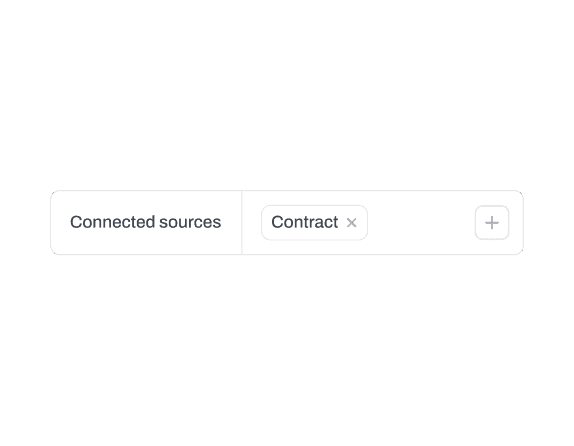Viewport: 574px width, 446px height.
Task: Click the Connected sources label
Action: point(145,222)
